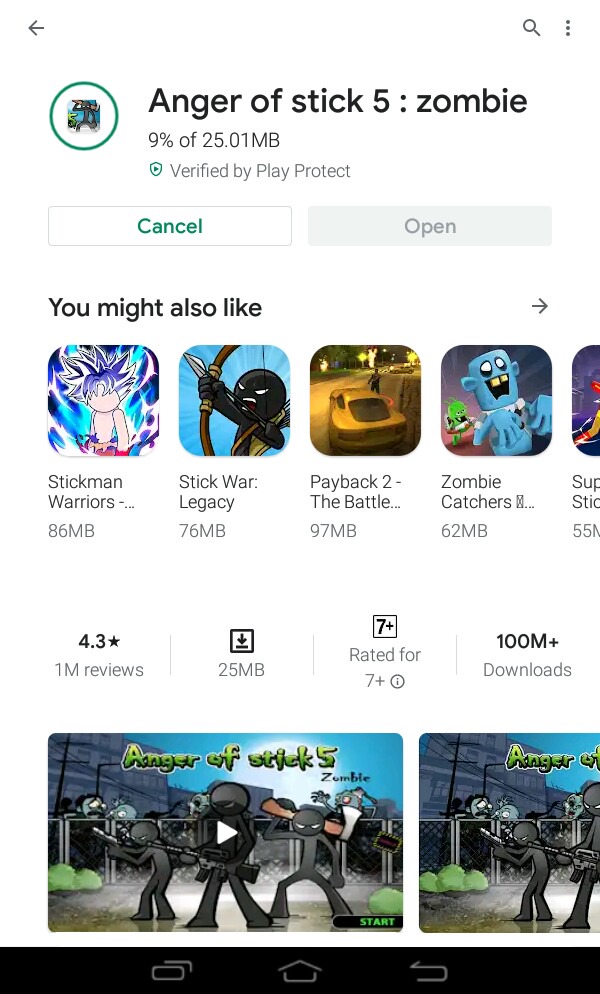Screen dimensions: 600x994
Task: View the second game screenshot thumbnail
Action: [x=509, y=832]
